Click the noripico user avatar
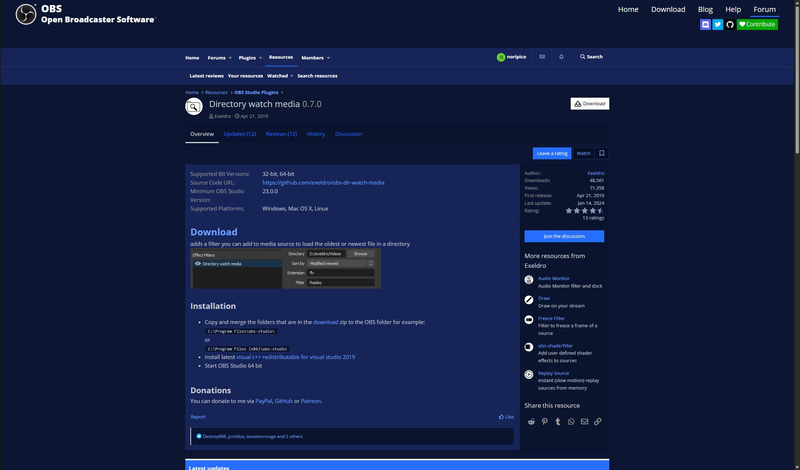800x470 pixels. coord(501,57)
